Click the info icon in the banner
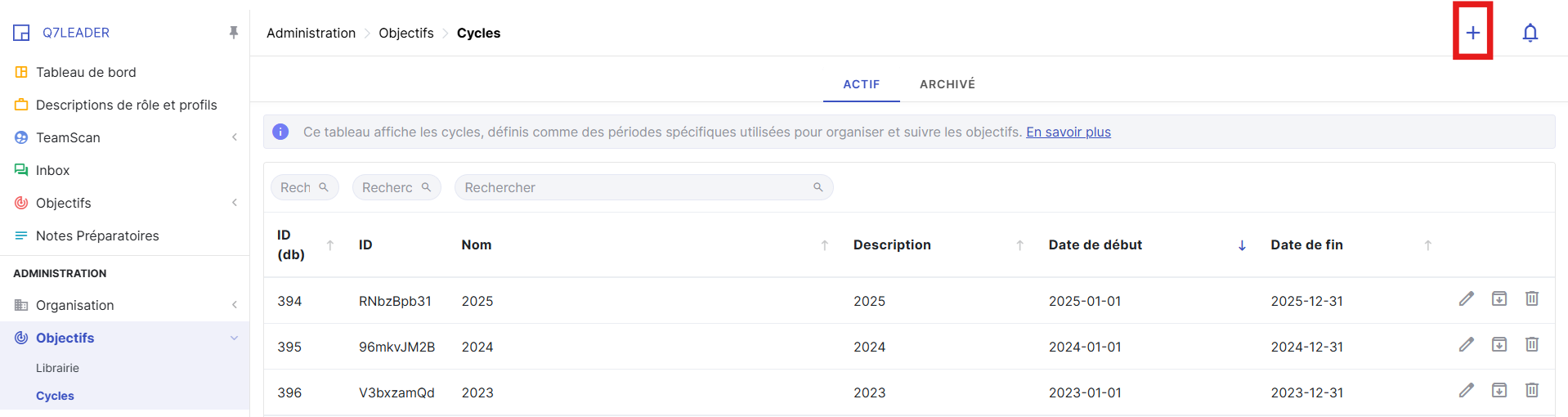Screen dimensions: 1568x417 (x=280, y=132)
